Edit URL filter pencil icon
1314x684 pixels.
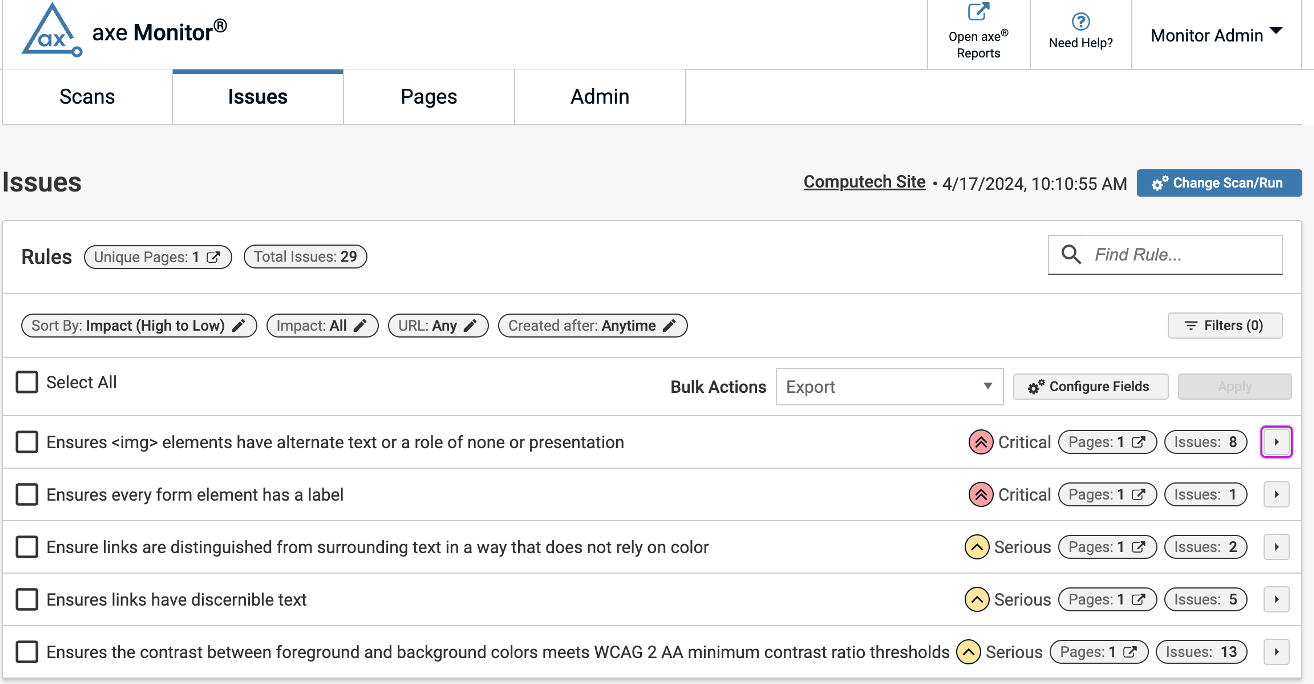pos(470,326)
